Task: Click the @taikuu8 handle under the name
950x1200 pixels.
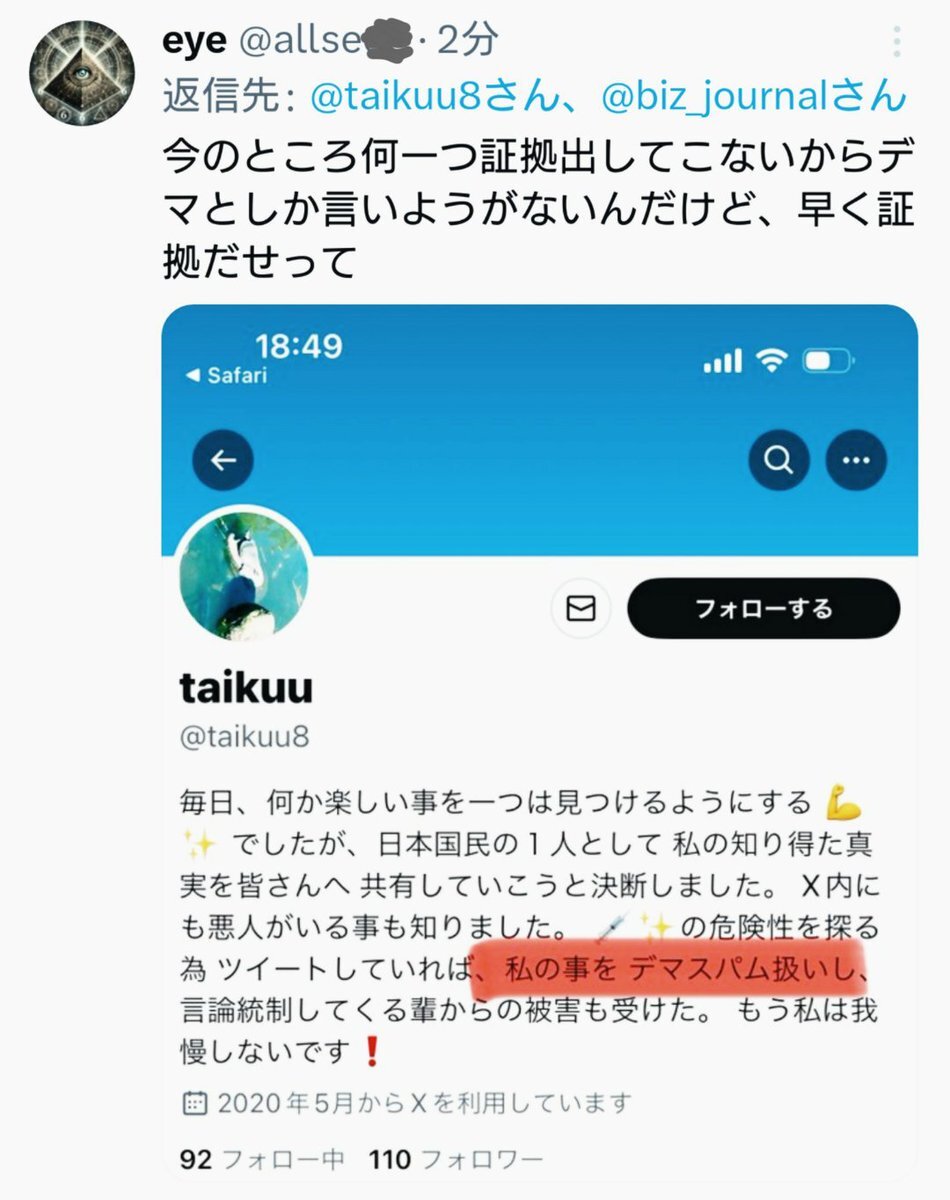Action: [x=244, y=738]
